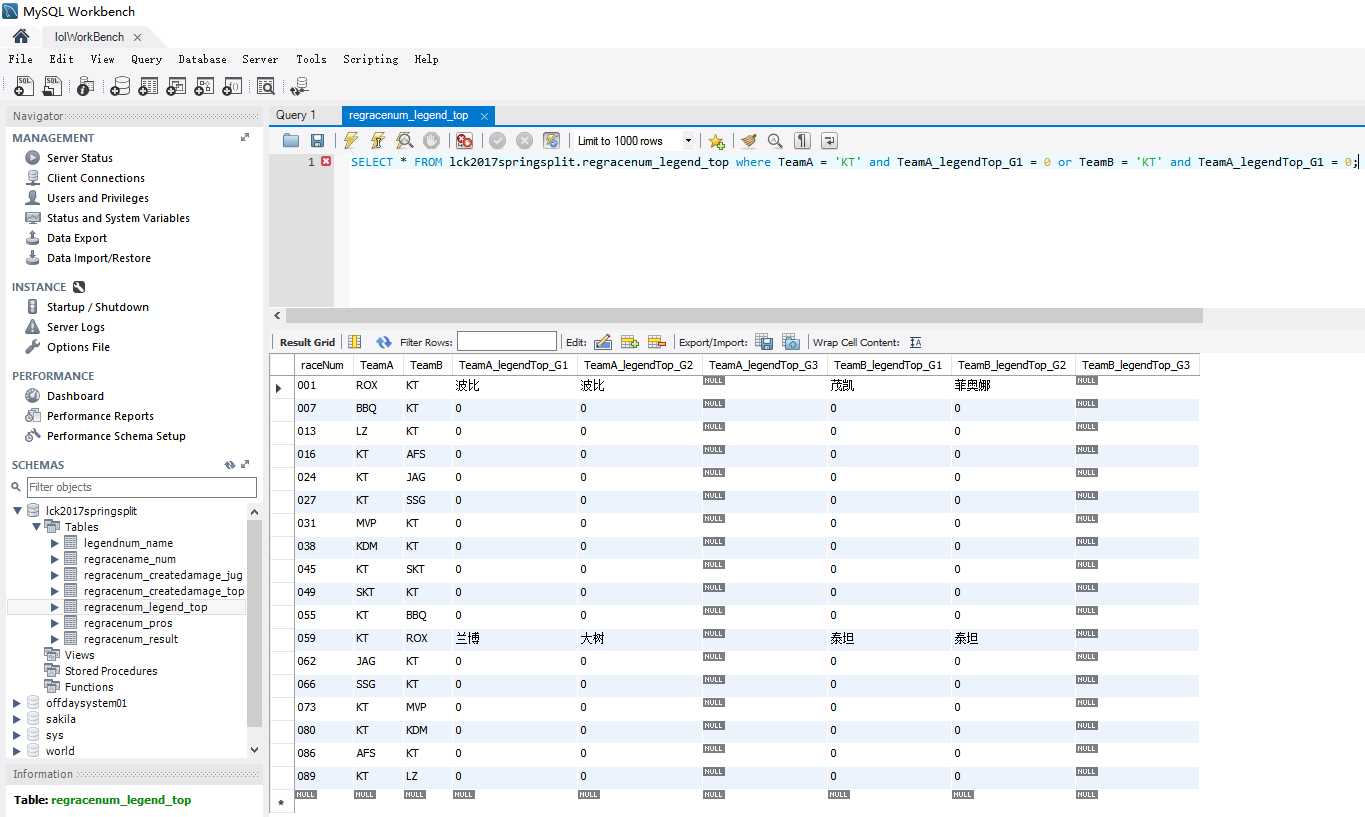Expand the regracename_num table
The width and height of the screenshot is (1365, 817).
[x=55, y=559]
